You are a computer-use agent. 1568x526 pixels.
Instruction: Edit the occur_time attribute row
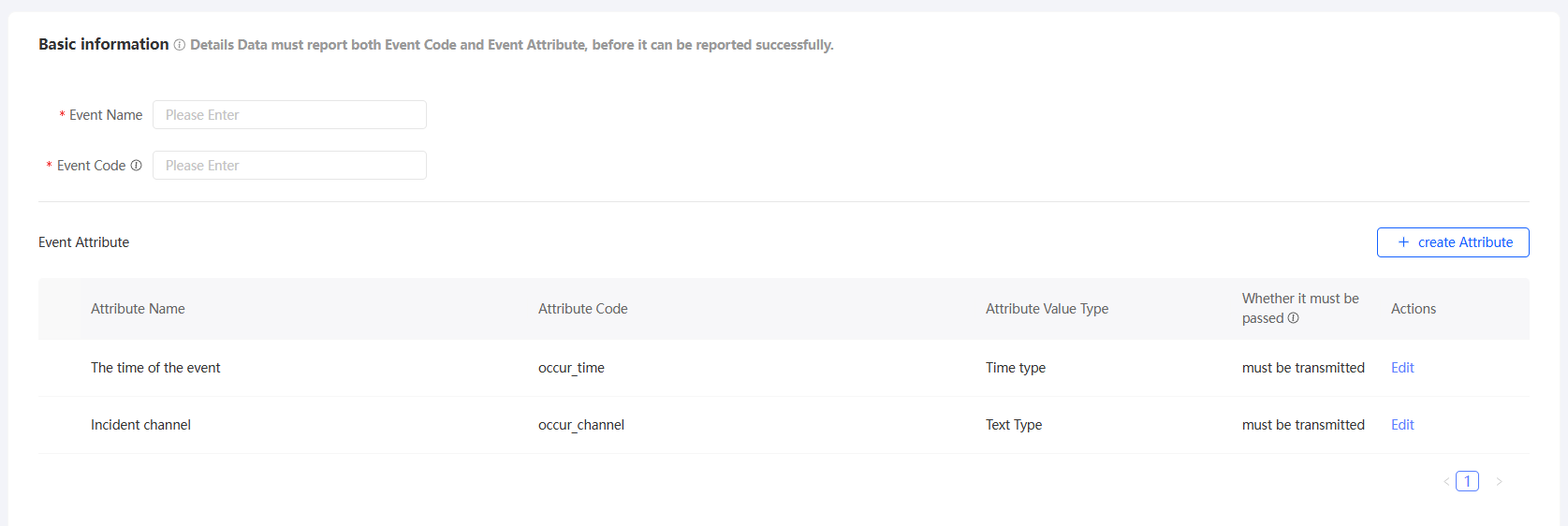click(x=1402, y=368)
